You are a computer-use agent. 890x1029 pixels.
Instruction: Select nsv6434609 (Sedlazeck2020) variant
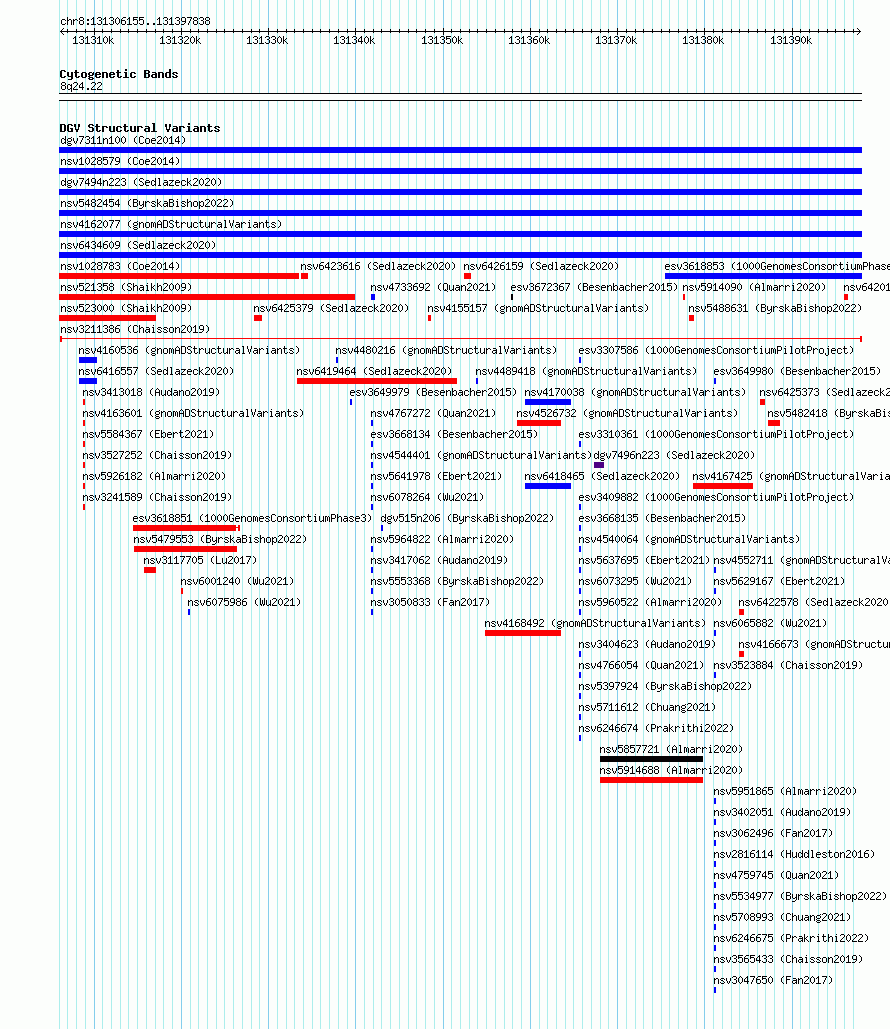click(x=138, y=245)
